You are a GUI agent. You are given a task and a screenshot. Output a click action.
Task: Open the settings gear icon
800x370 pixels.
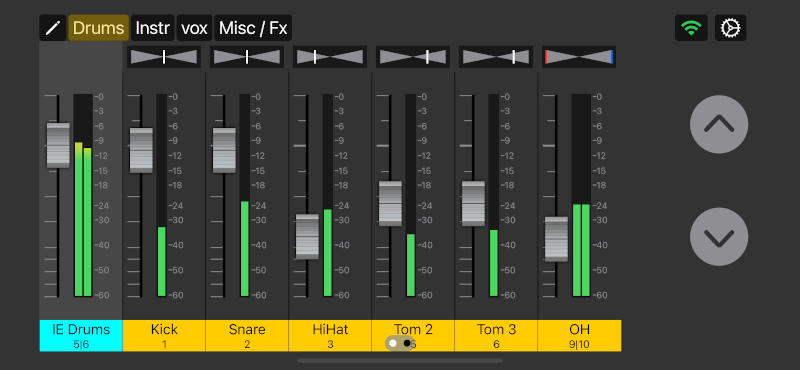coord(730,28)
